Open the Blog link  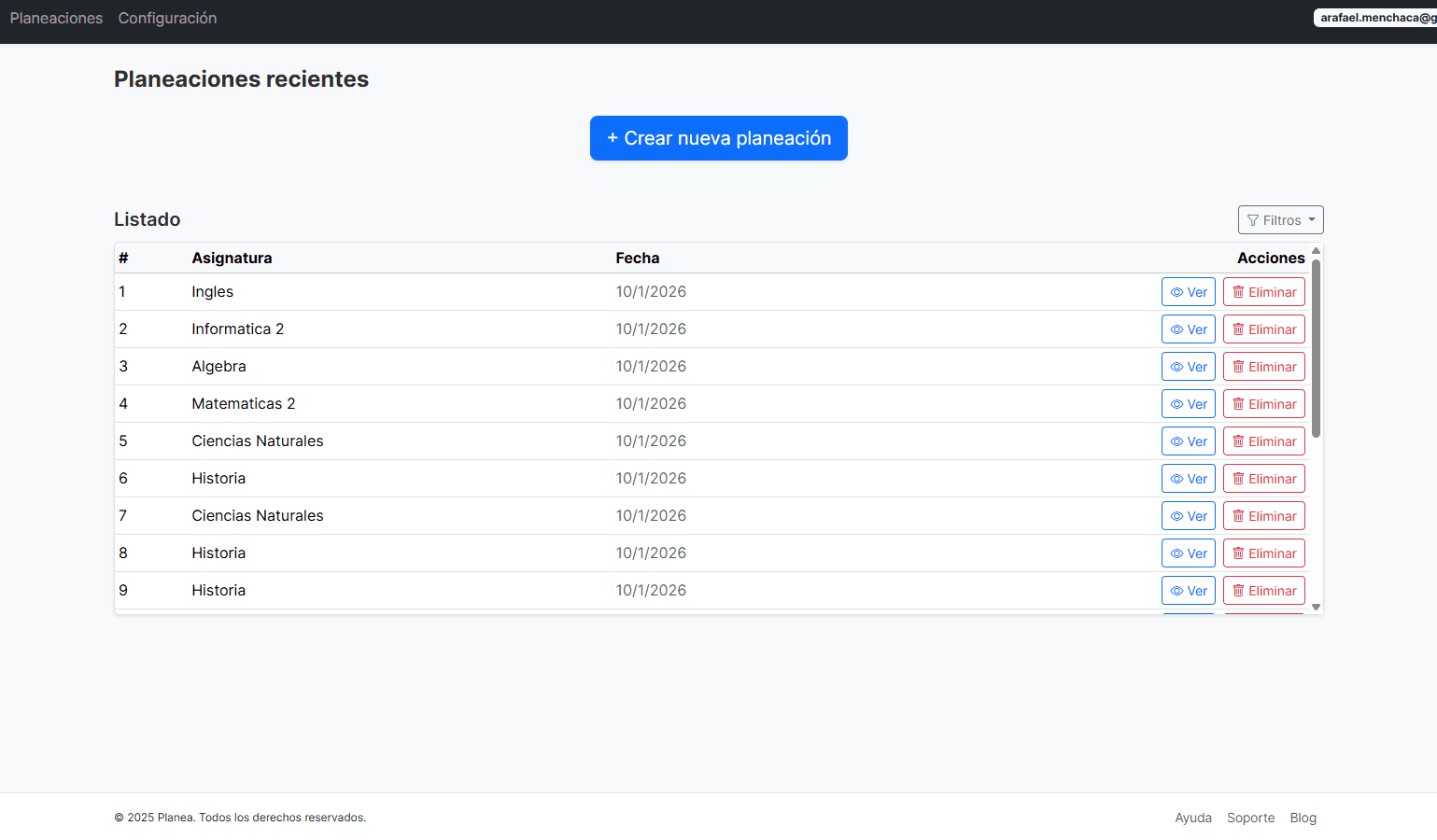tap(1303, 818)
